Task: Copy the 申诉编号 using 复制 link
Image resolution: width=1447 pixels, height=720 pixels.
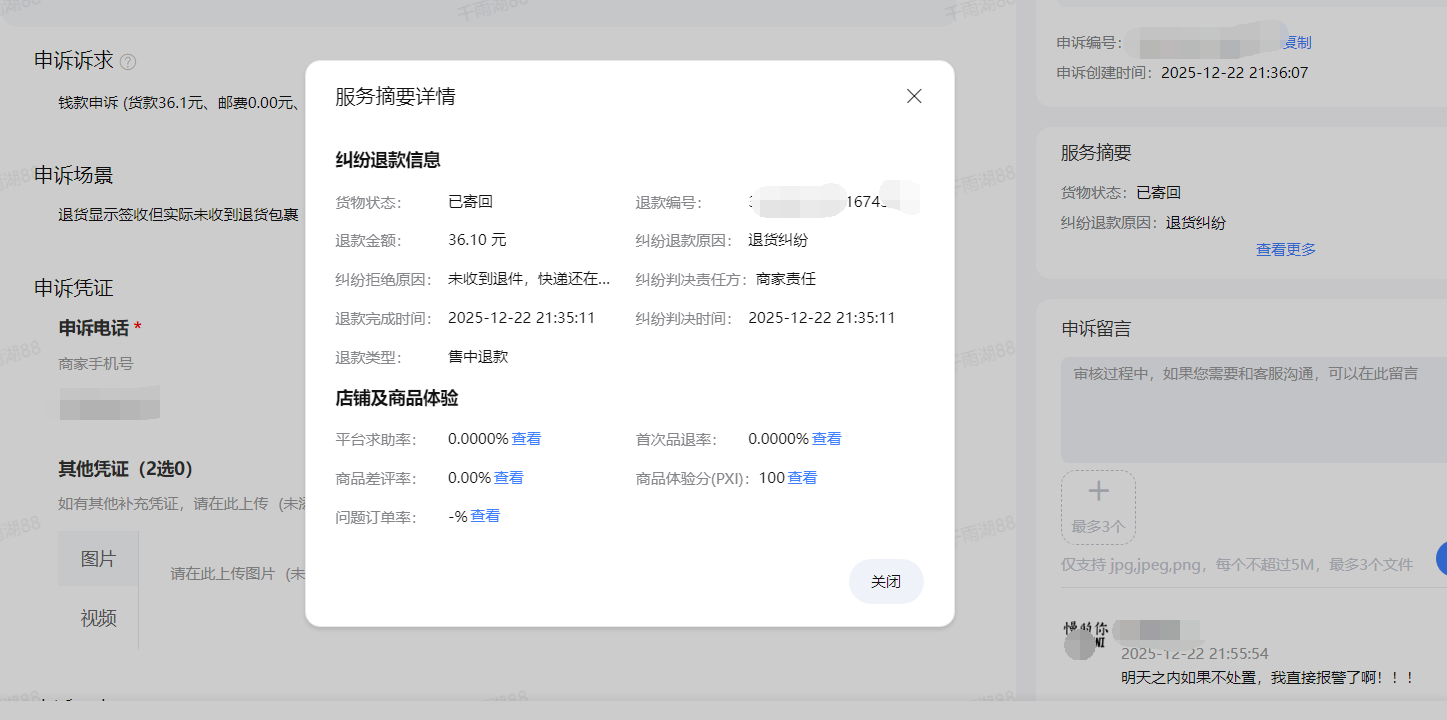Action: [1298, 42]
